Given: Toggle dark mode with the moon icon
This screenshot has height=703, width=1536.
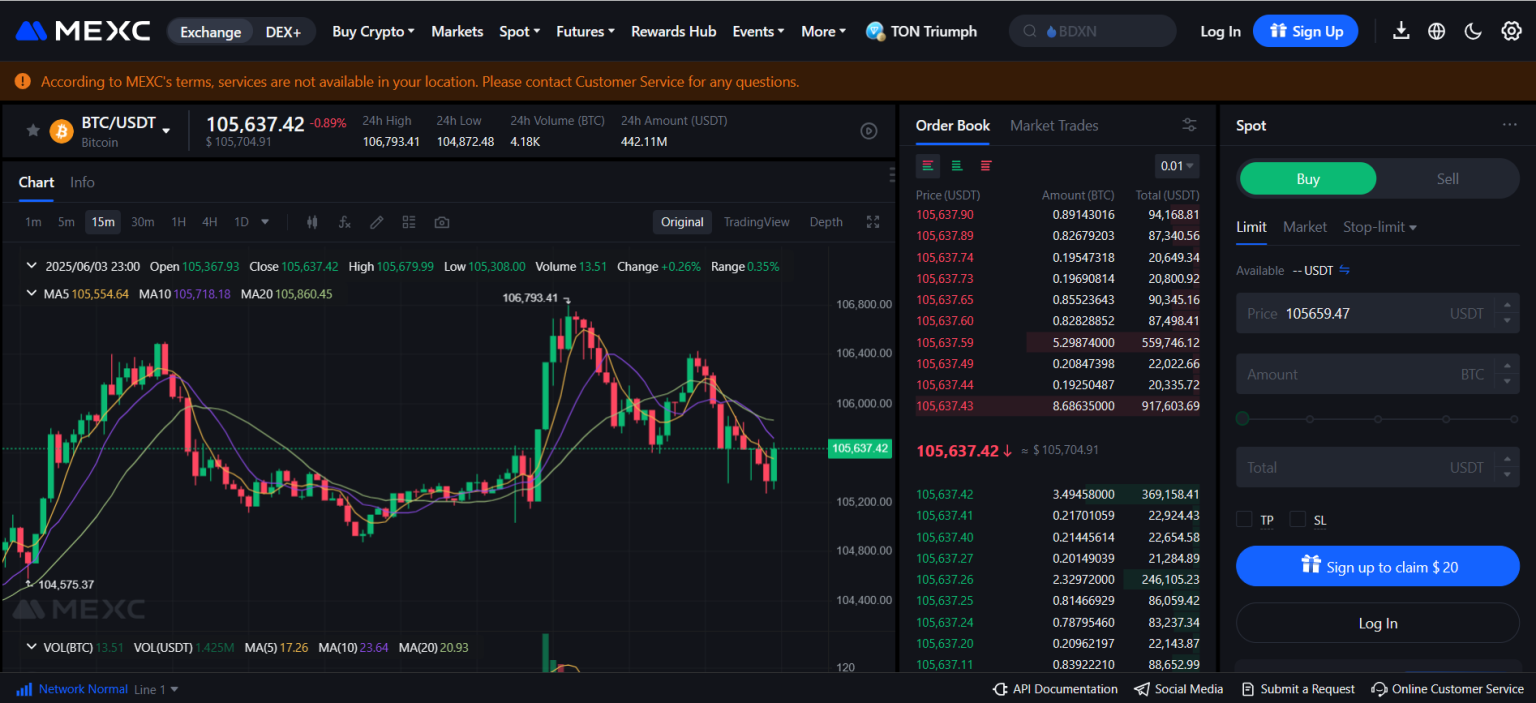Looking at the screenshot, I should (1472, 31).
